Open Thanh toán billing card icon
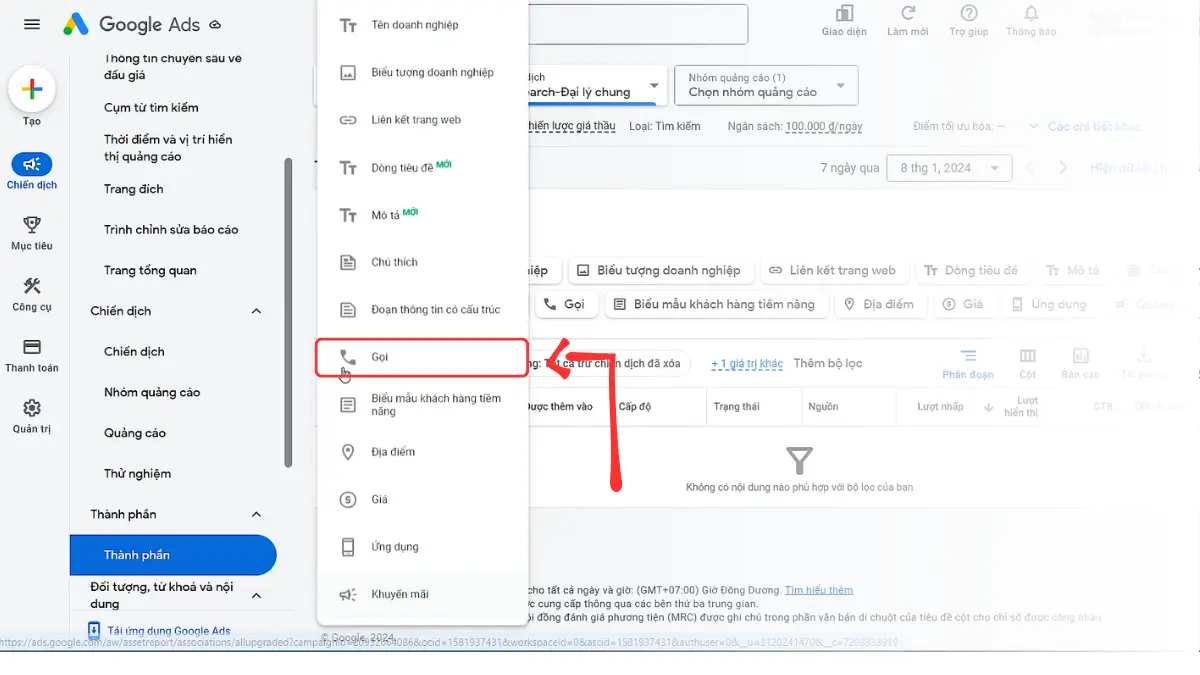 click(32, 347)
